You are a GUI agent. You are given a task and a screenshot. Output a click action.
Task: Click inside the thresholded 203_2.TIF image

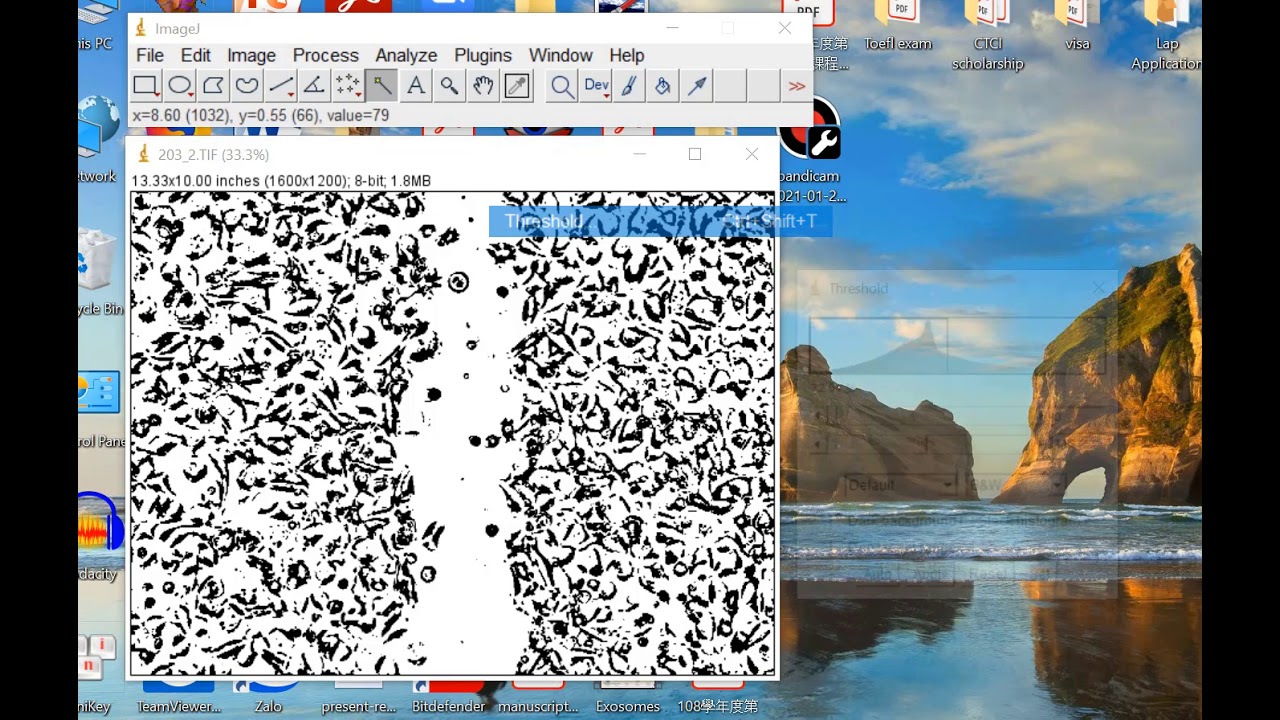click(x=452, y=433)
